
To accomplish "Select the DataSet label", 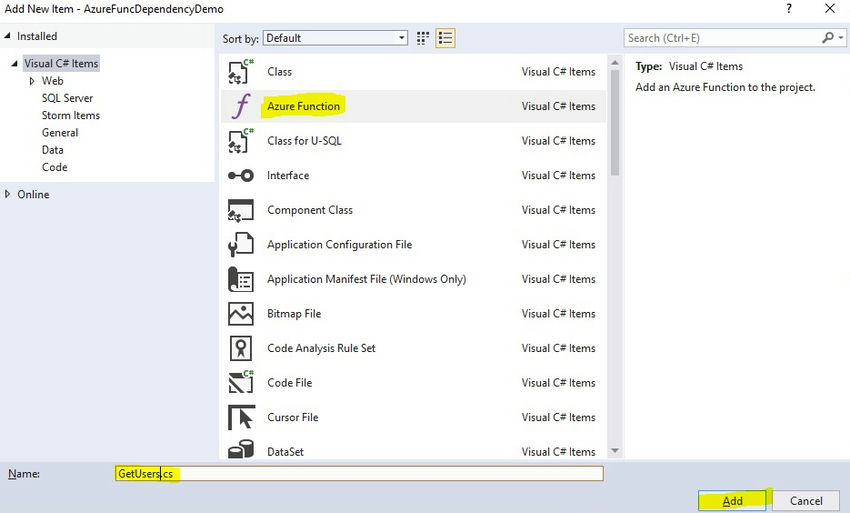I will 285,452.
